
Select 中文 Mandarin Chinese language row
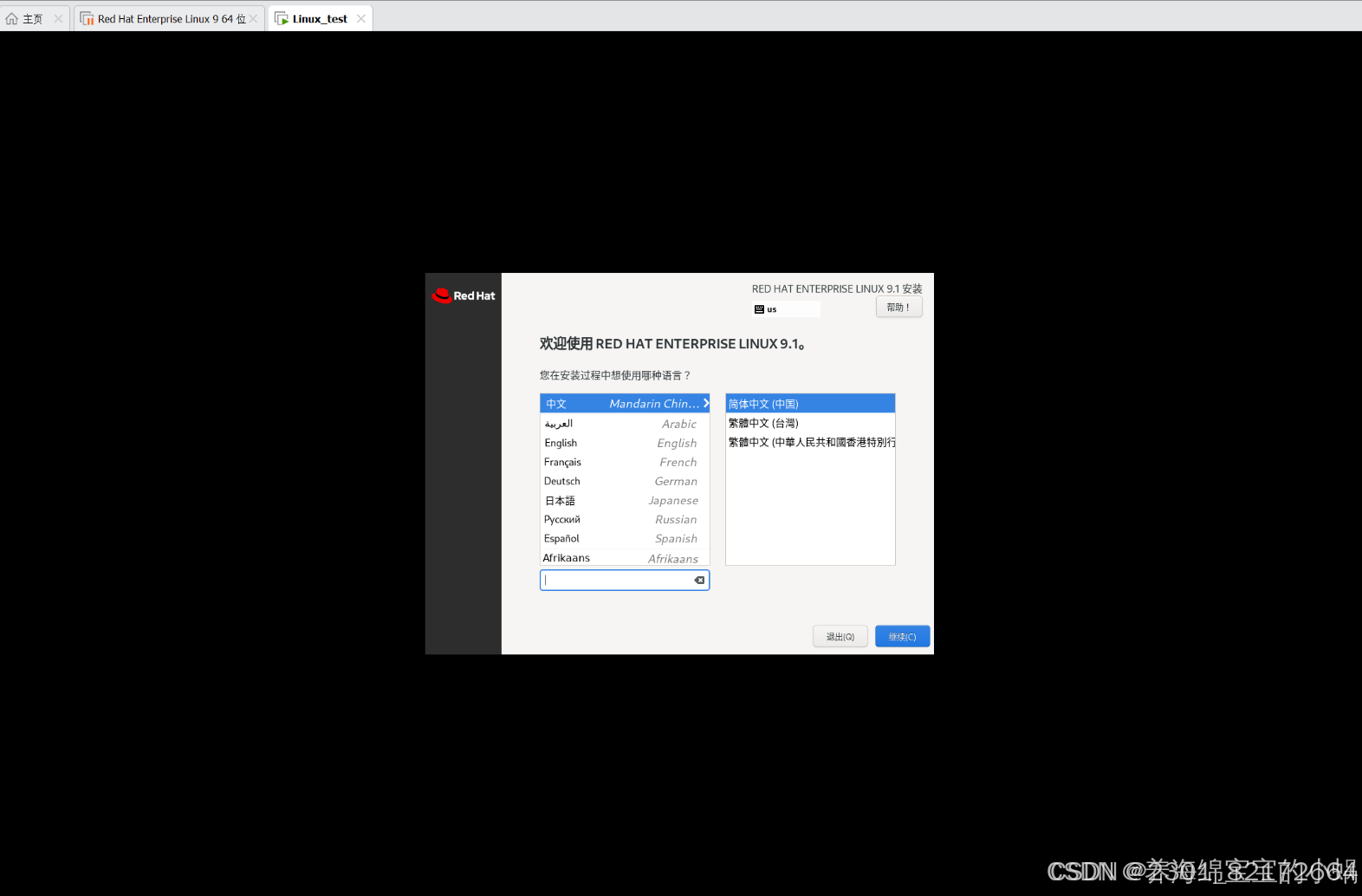tap(625, 404)
